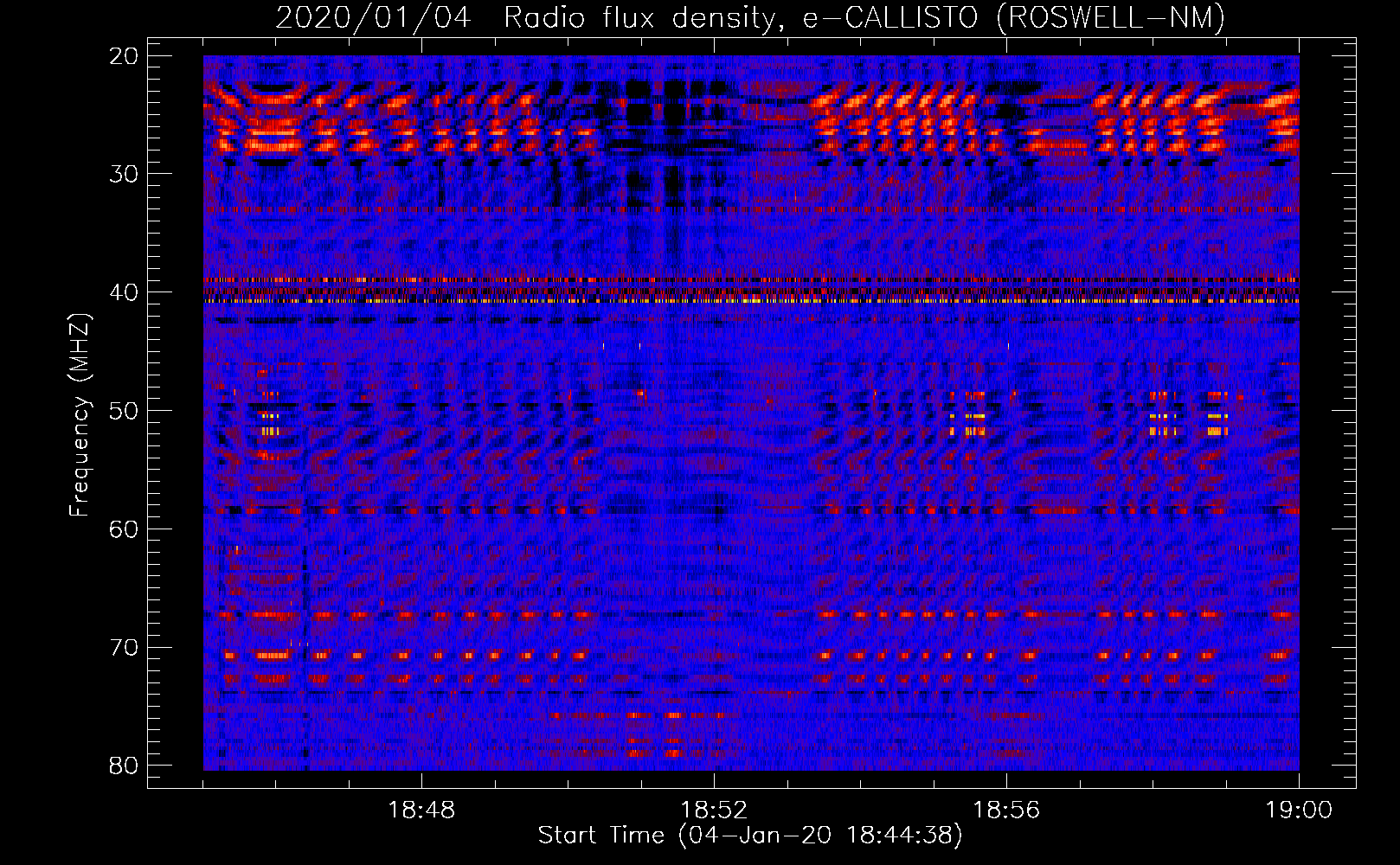Click the 20 MHz frequency tick label
The width and height of the screenshot is (1400, 865).
[124, 56]
